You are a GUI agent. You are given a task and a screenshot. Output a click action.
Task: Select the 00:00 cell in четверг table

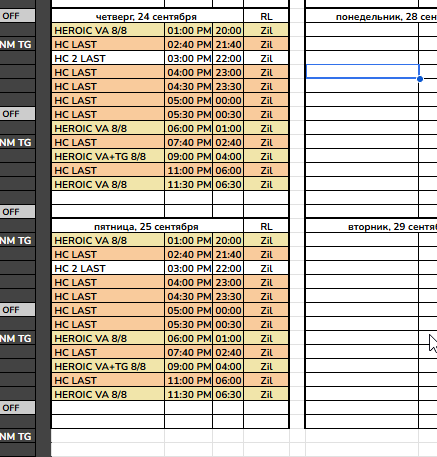tap(228, 100)
